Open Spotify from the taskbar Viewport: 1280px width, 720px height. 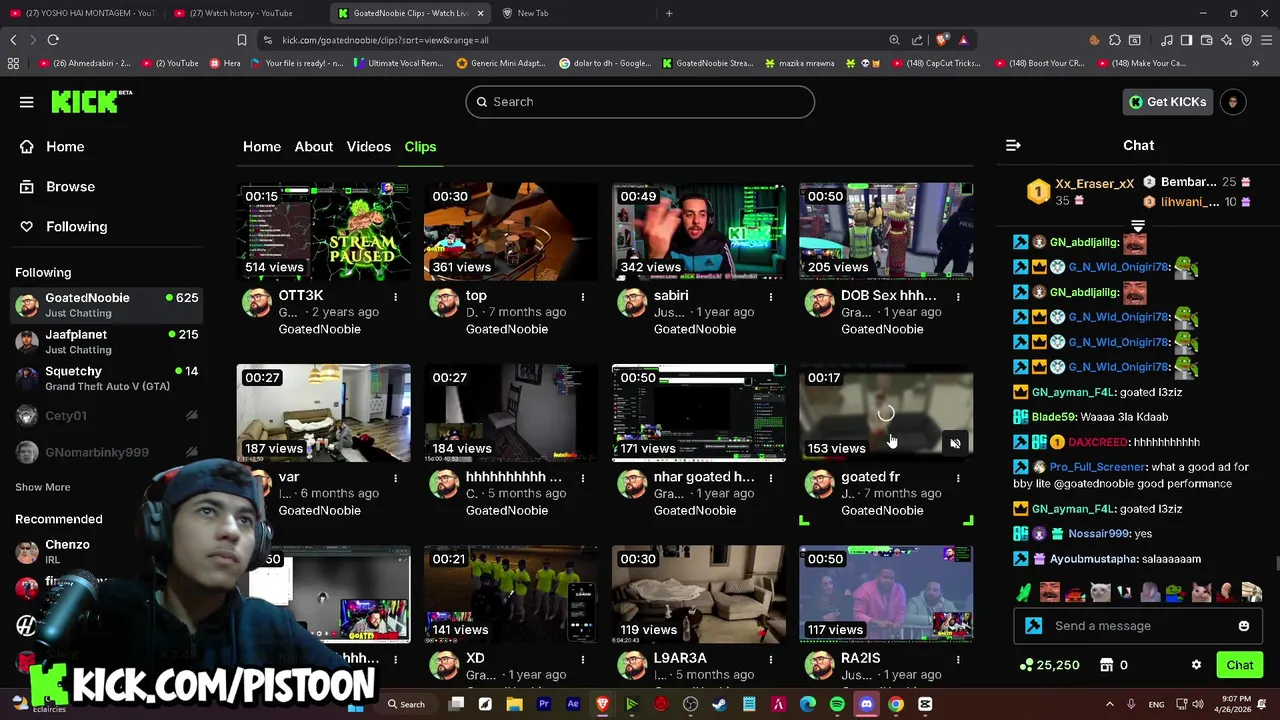click(837, 704)
